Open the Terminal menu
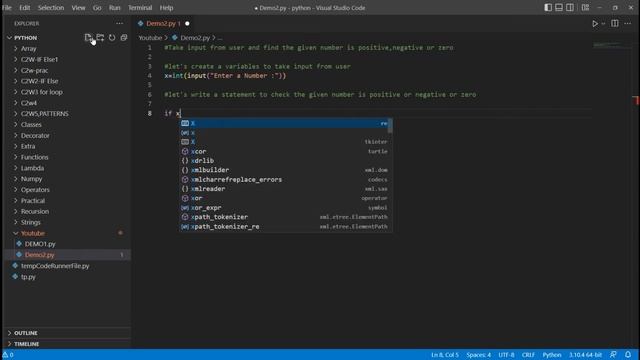This screenshot has width=640, height=360. click(140, 8)
